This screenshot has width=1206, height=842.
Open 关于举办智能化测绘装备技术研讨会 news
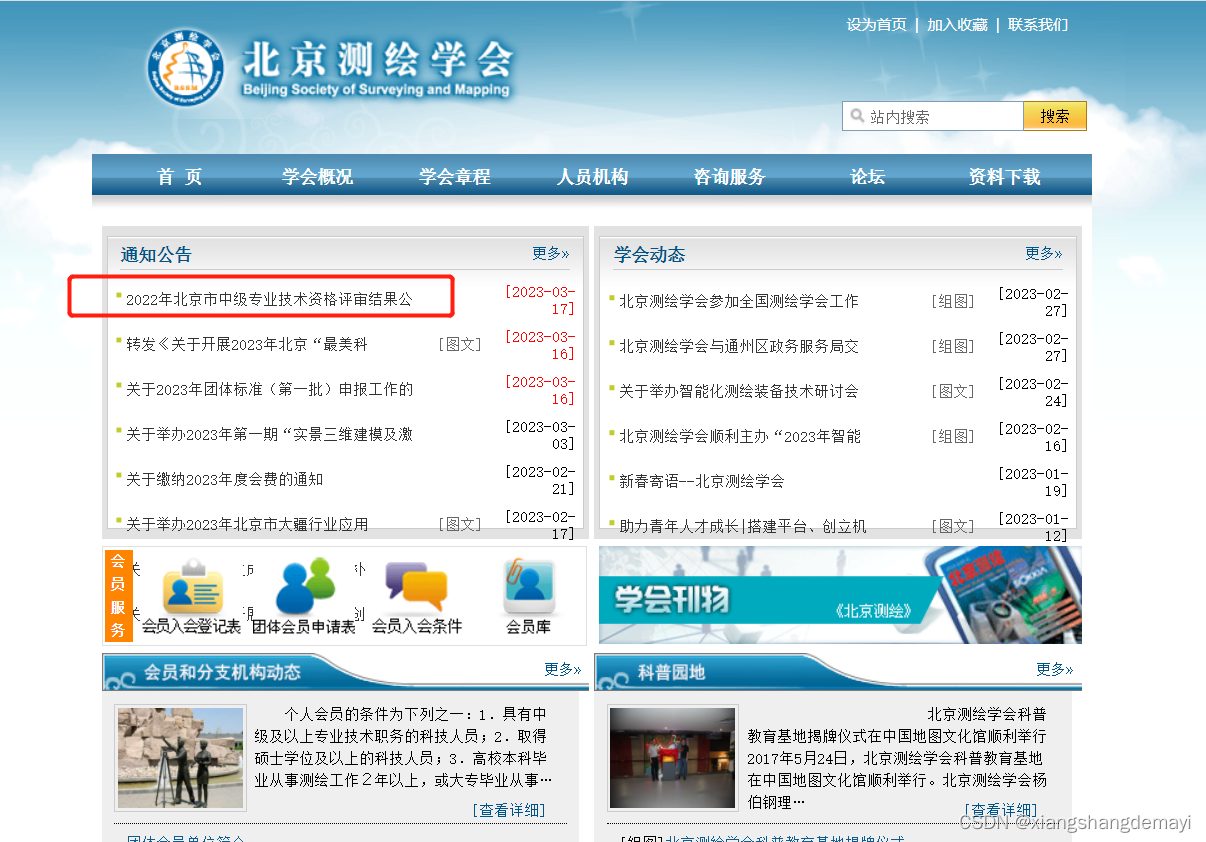click(x=739, y=391)
